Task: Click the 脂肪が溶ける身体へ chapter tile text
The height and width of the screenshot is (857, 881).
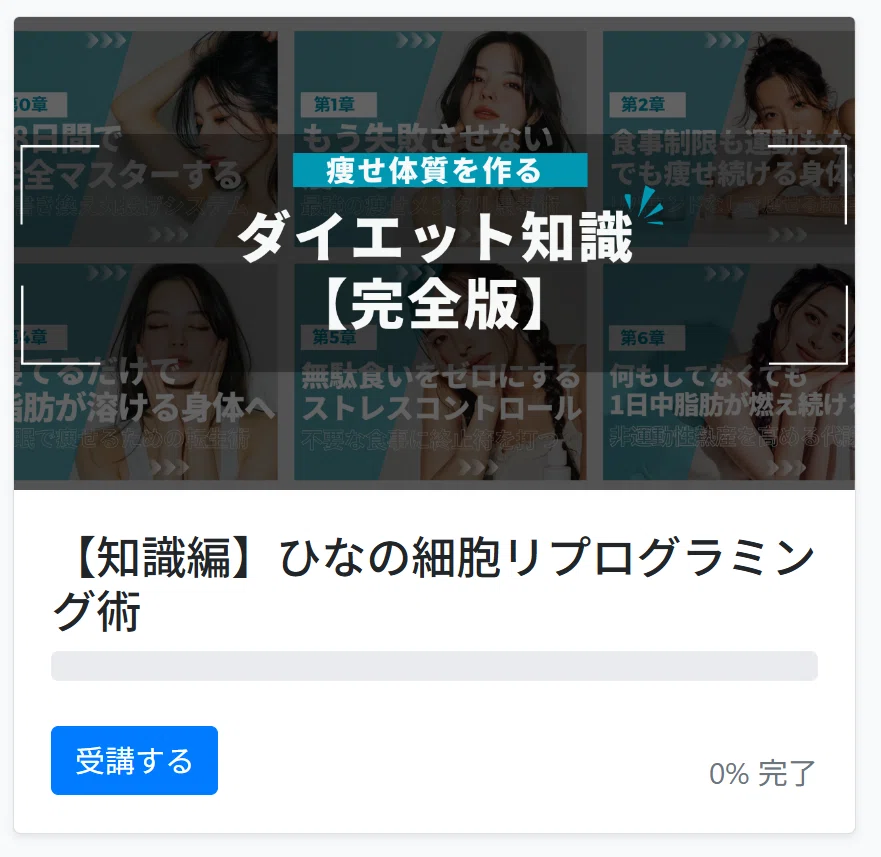Action: [x=145, y=408]
